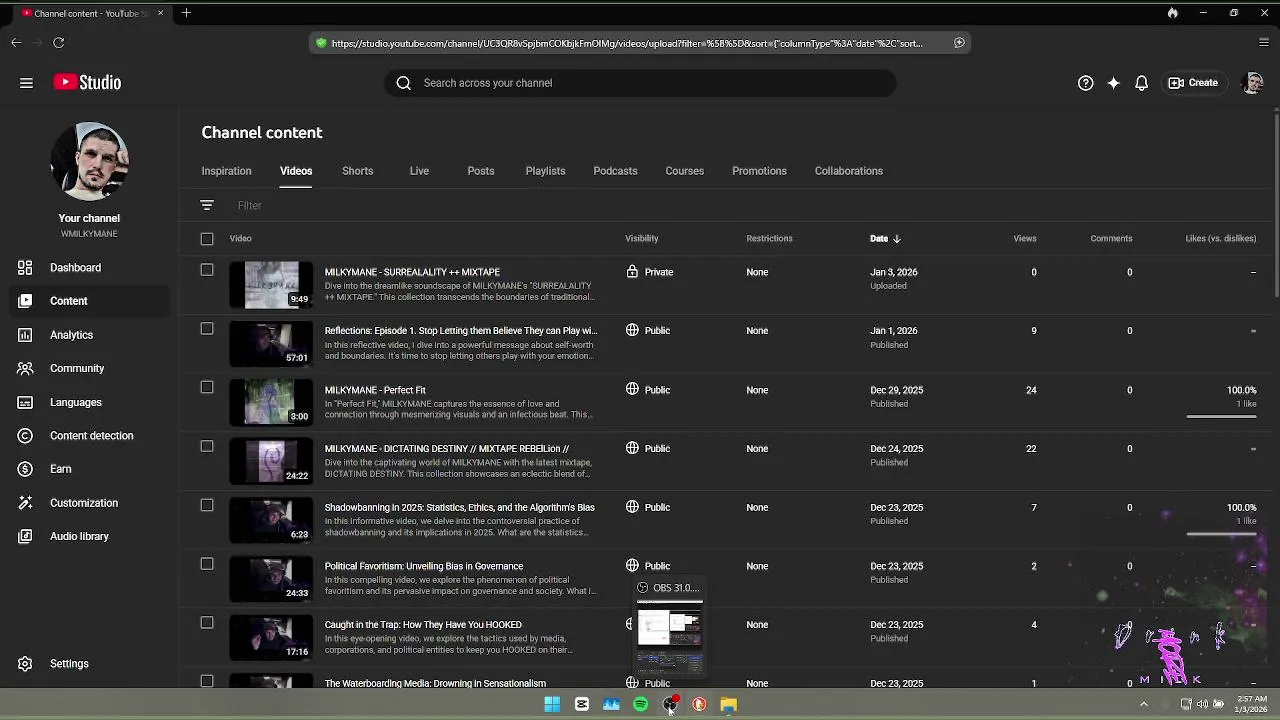
Task: Open Private visibility dropdown for SURREALALITY
Action: [650, 272]
